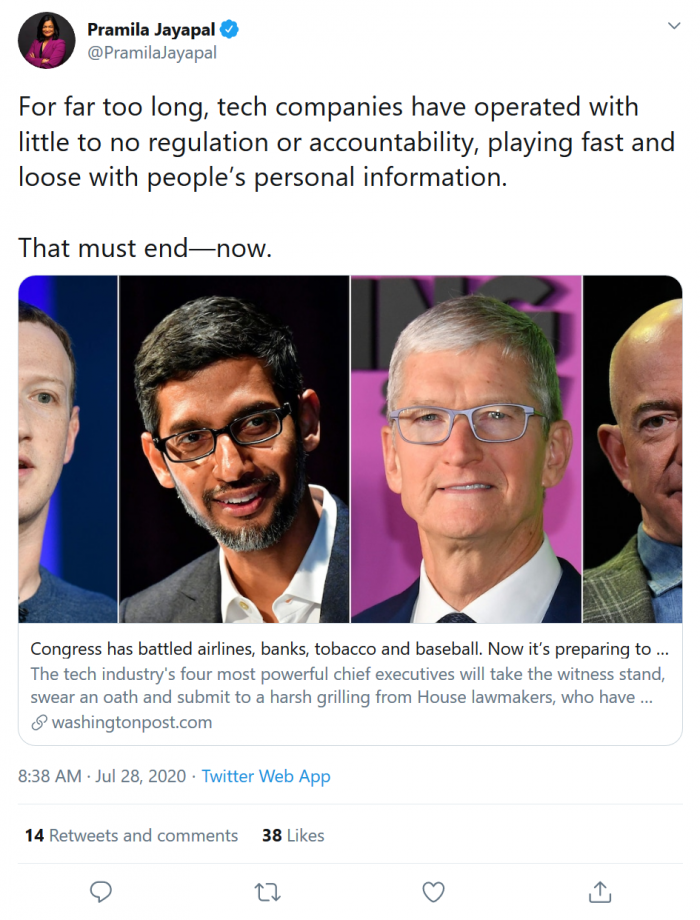Click the link chain icon beside washingtonpost.com
Image resolution: width=700 pixels, height=920 pixels.
pyautogui.click(x=38, y=722)
